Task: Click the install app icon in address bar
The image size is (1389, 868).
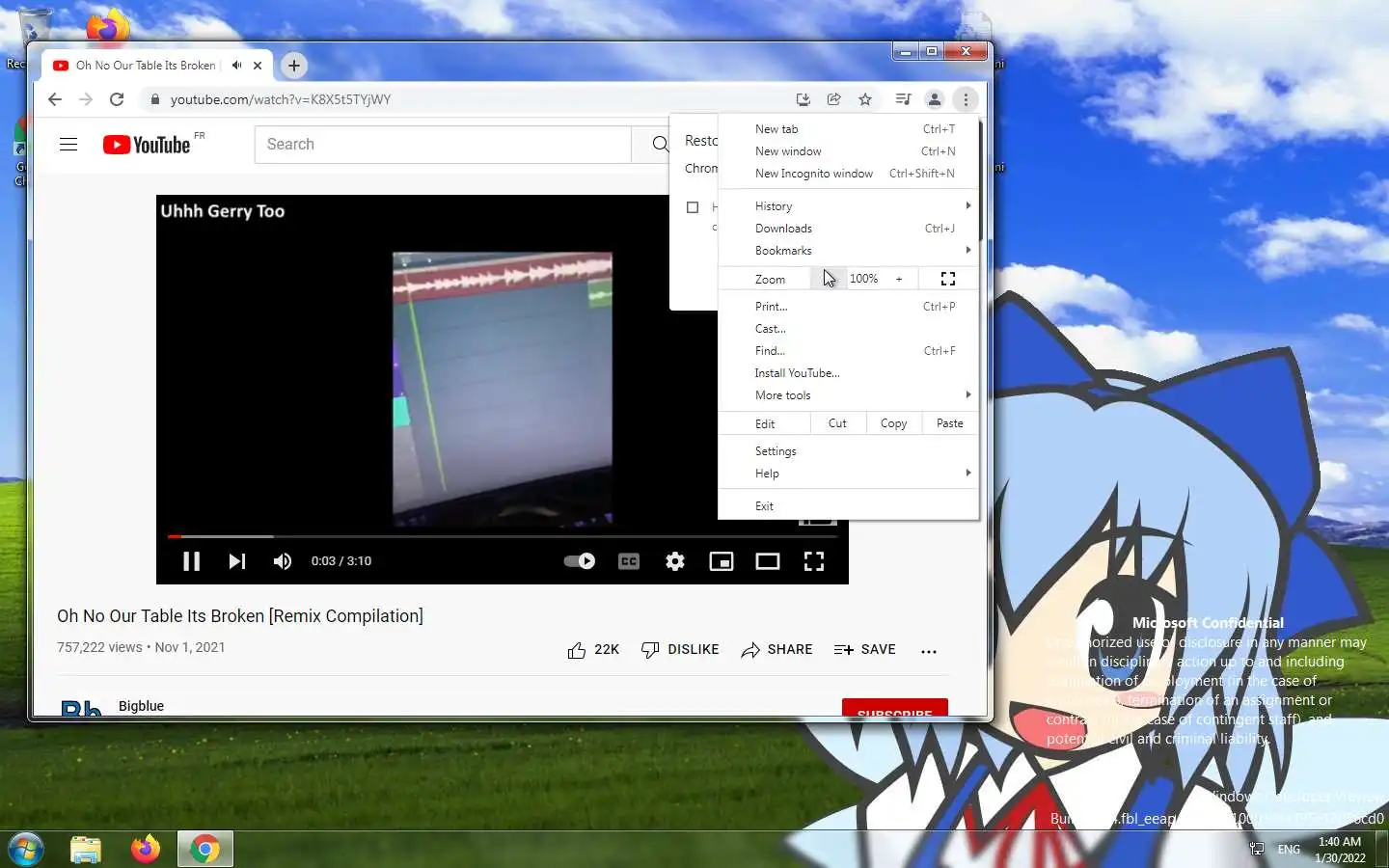Action: pyautogui.click(x=803, y=99)
